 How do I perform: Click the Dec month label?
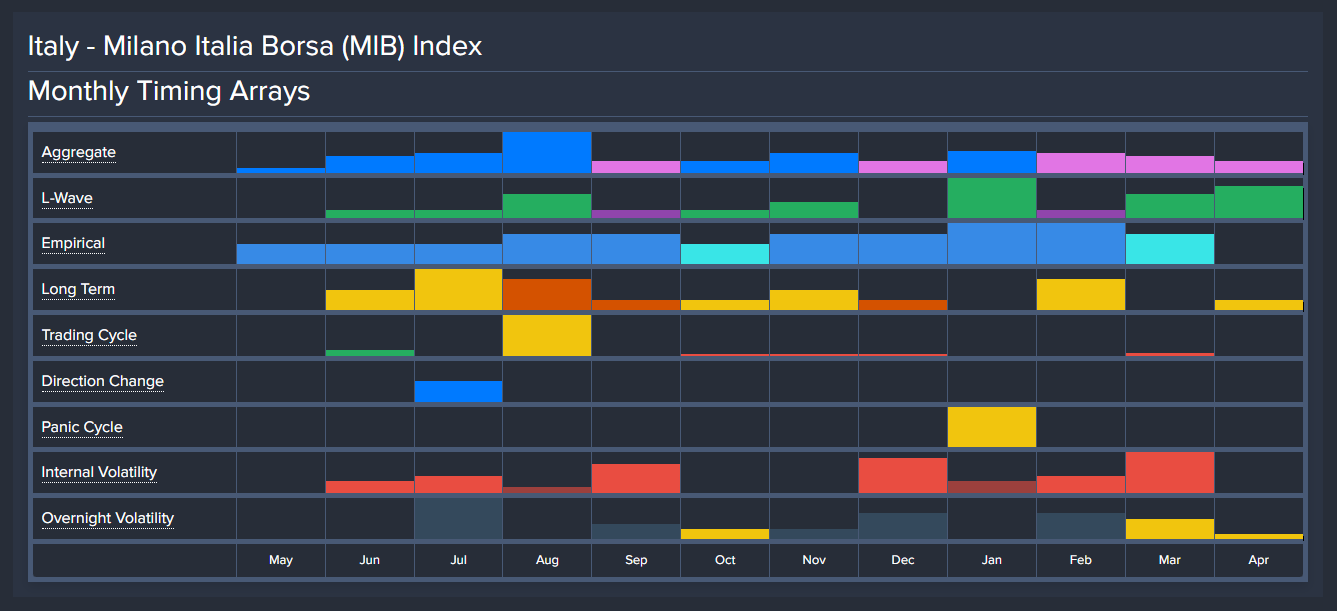coord(903,560)
